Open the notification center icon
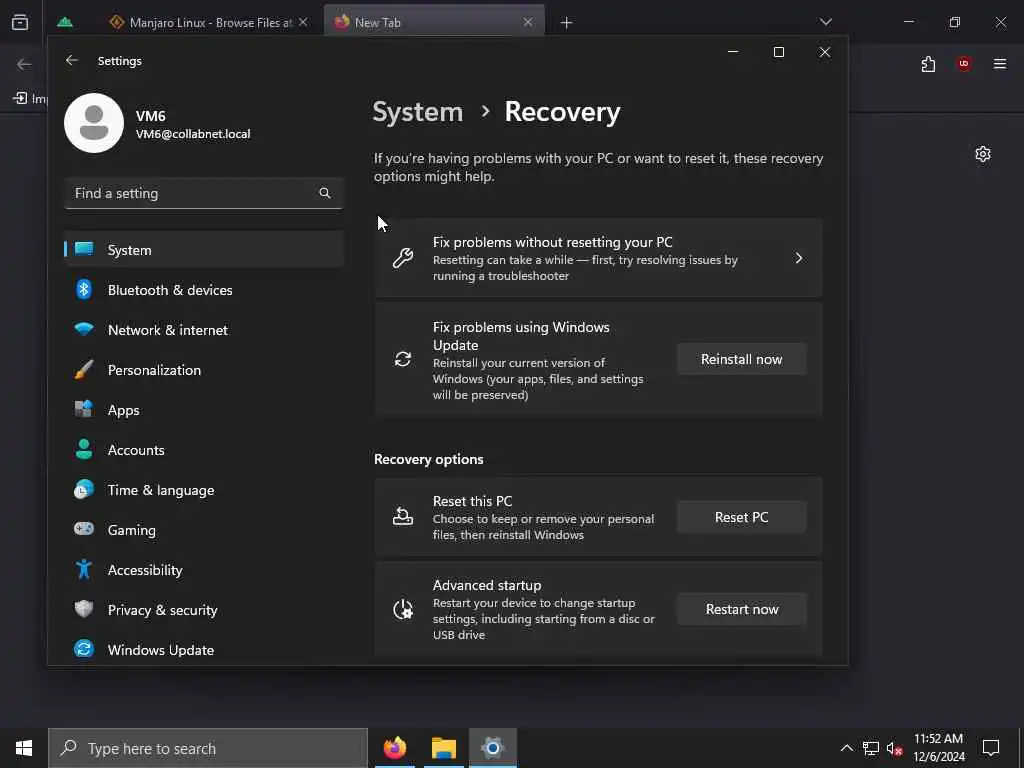Screen dimensions: 1024x768 pyautogui.click(x=991, y=748)
